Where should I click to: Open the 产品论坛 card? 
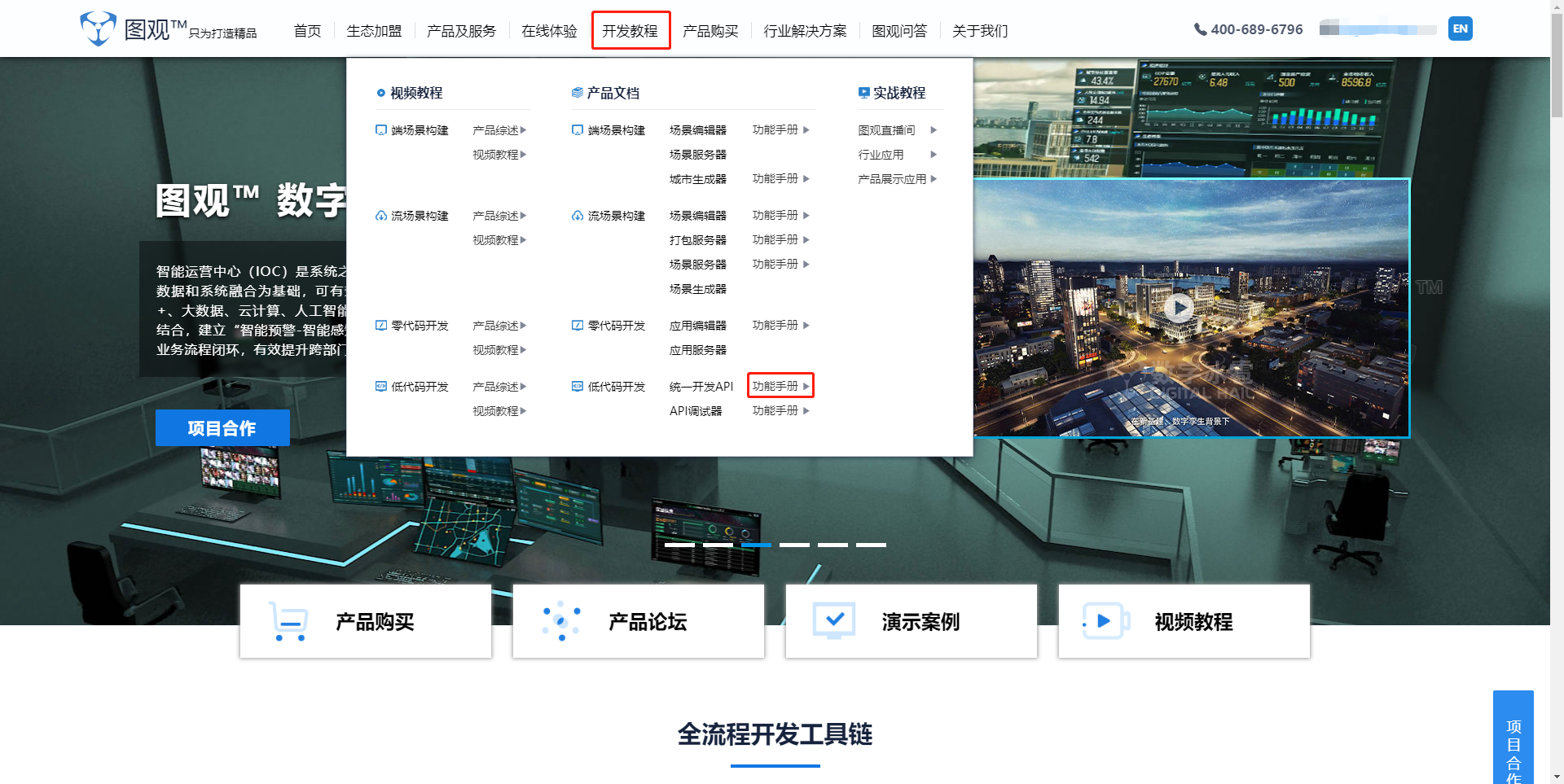tap(639, 621)
